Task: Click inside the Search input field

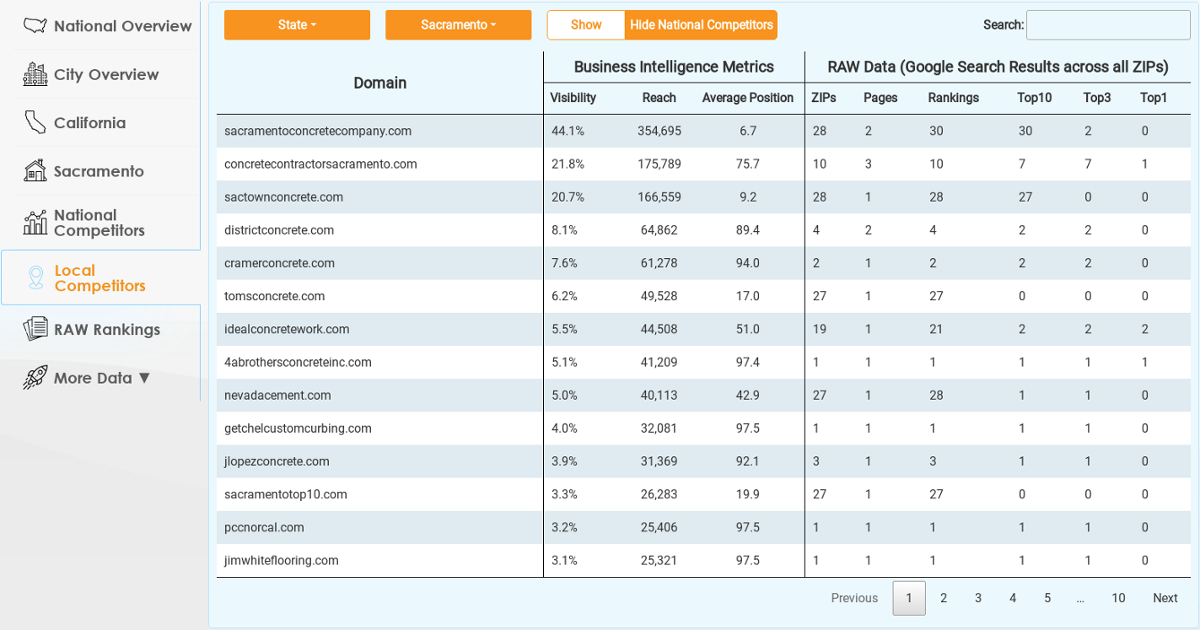Action: (1107, 25)
